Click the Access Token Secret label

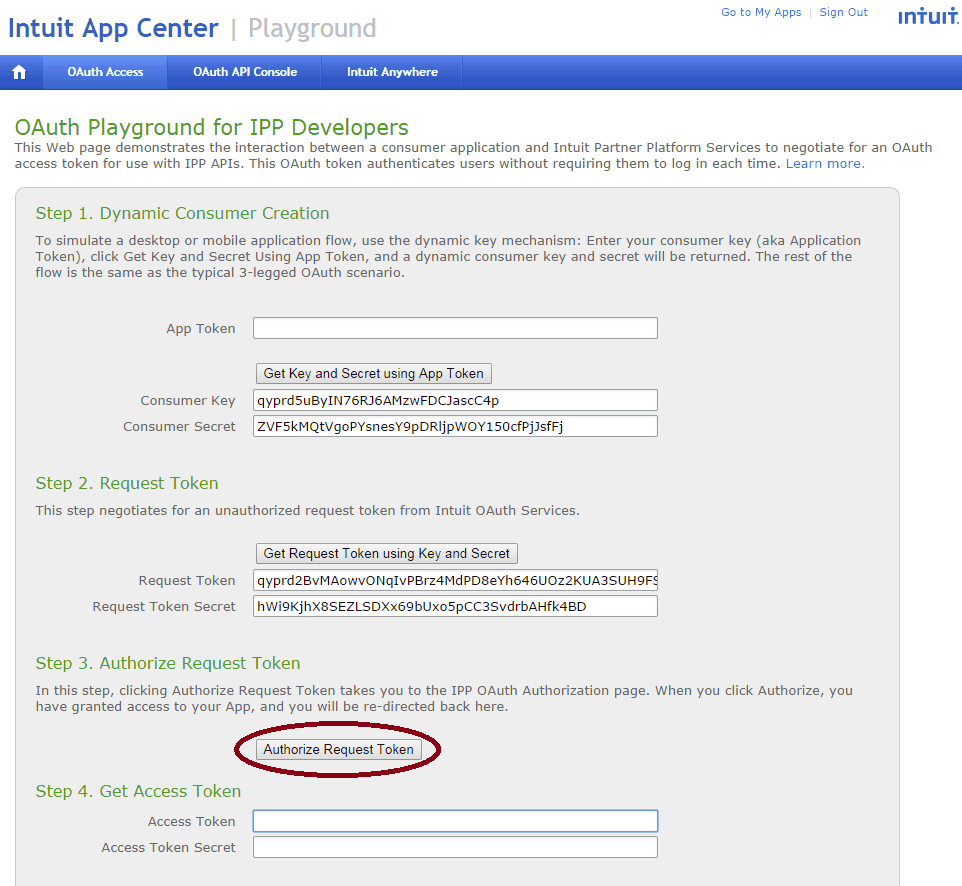tap(168, 848)
